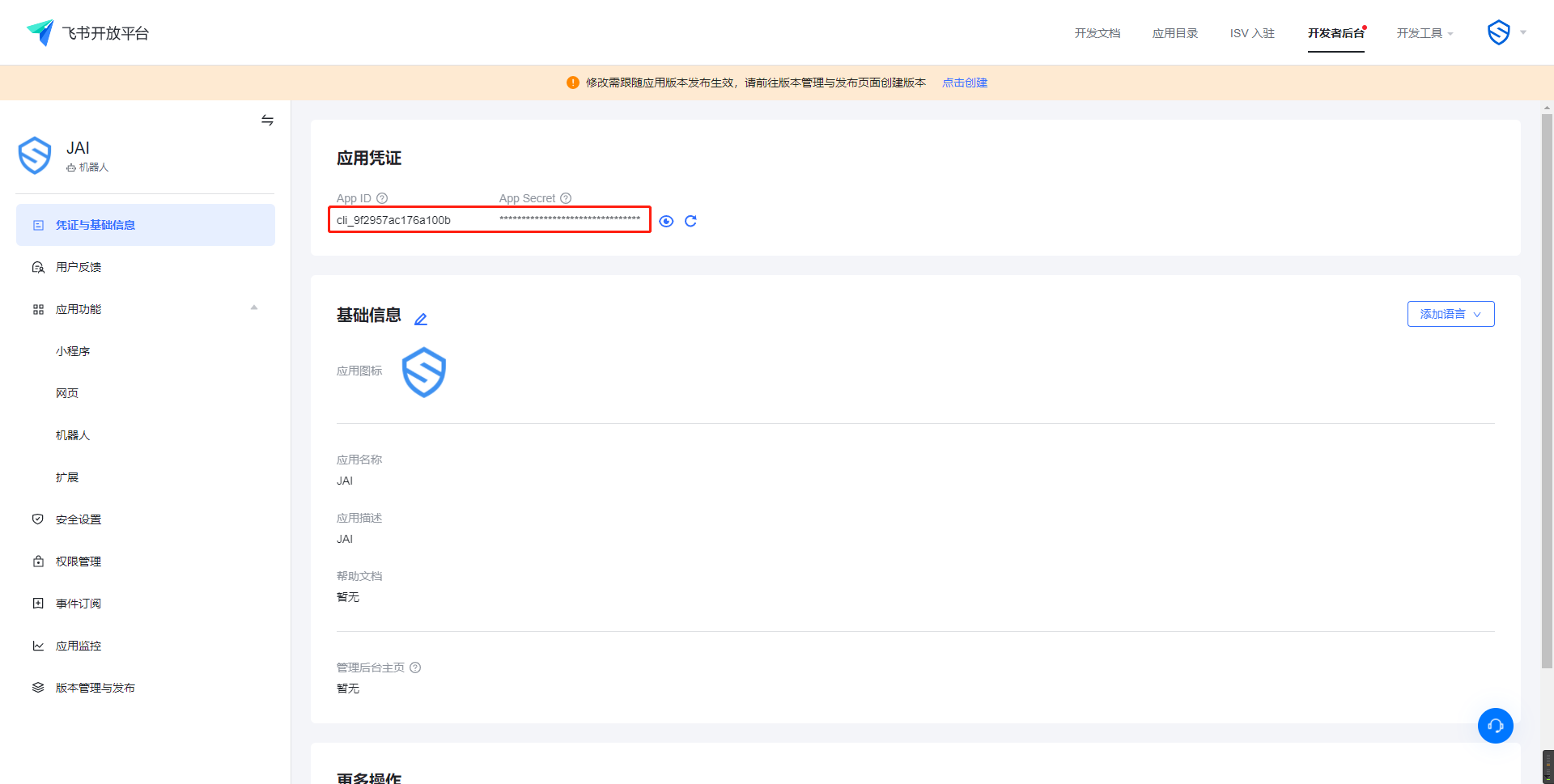Click the refresh App Secret icon

tap(690, 221)
